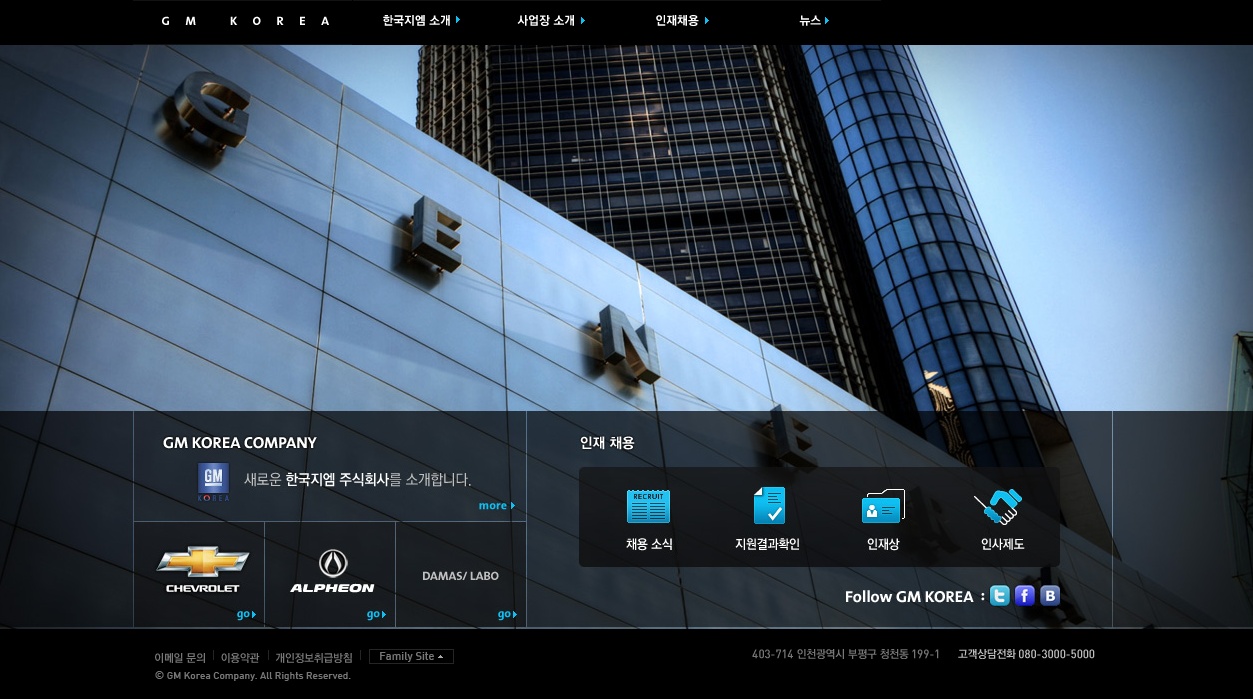Open the 이메일 문의 footer link
Screen dimensions: 1253x699
pos(180,658)
